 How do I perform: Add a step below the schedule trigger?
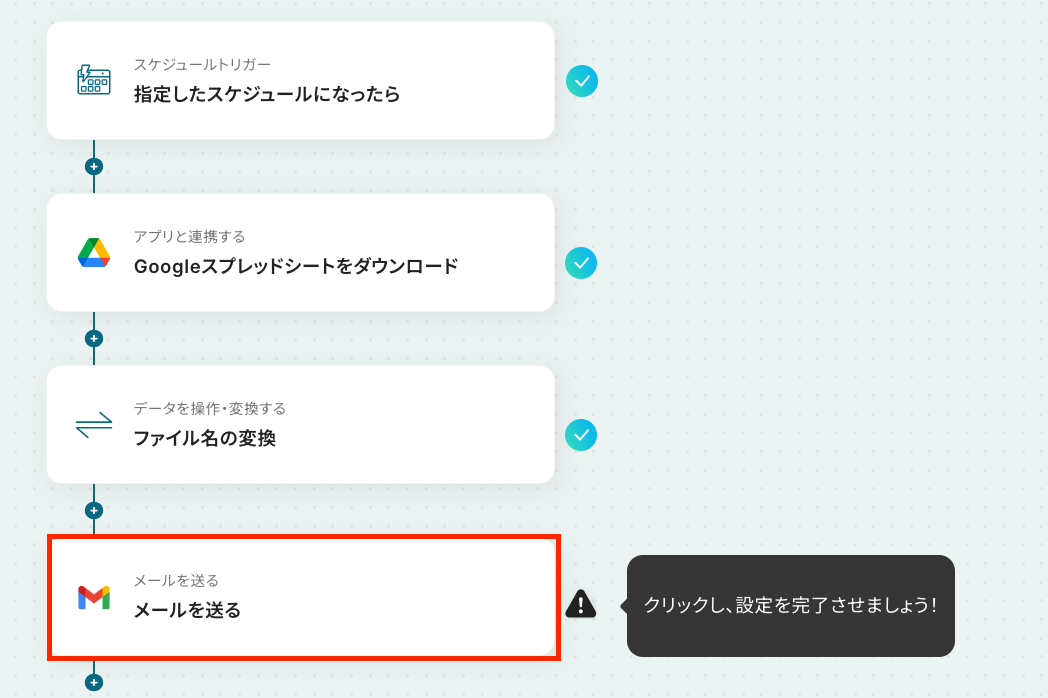pos(94,166)
